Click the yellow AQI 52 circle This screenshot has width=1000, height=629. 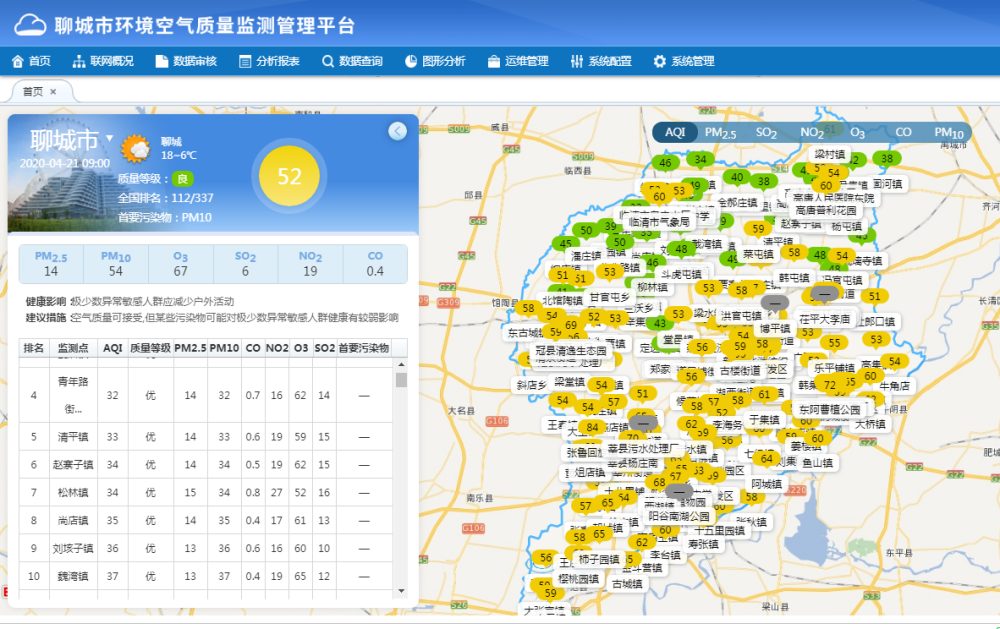tap(290, 176)
